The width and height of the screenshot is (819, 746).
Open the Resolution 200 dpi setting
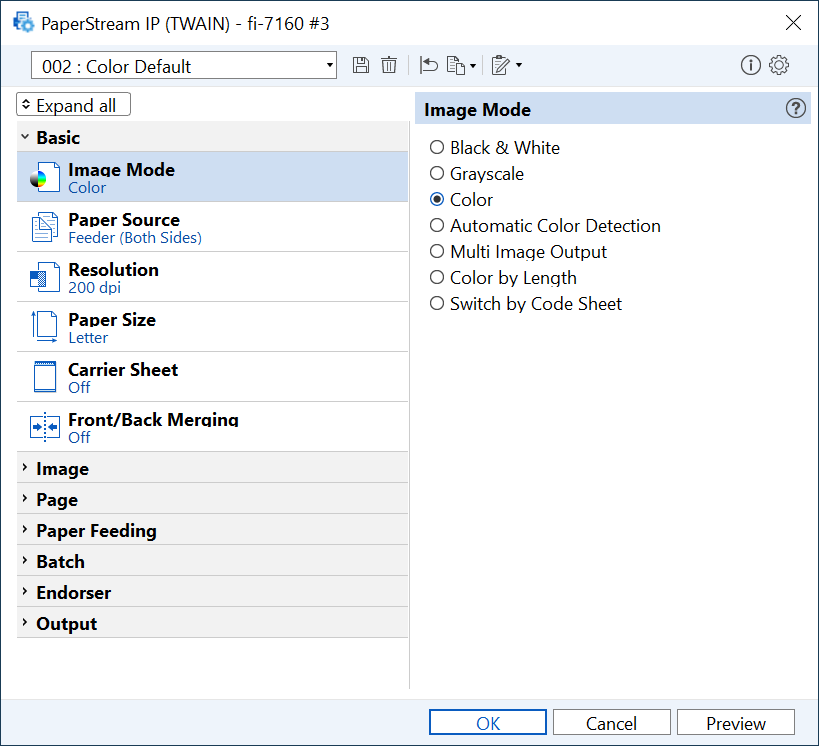(x=212, y=277)
